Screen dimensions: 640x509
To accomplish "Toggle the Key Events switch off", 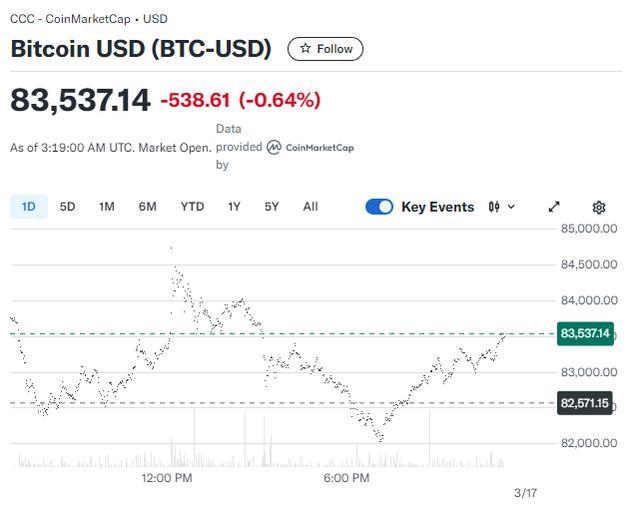I will tap(379, 207).
